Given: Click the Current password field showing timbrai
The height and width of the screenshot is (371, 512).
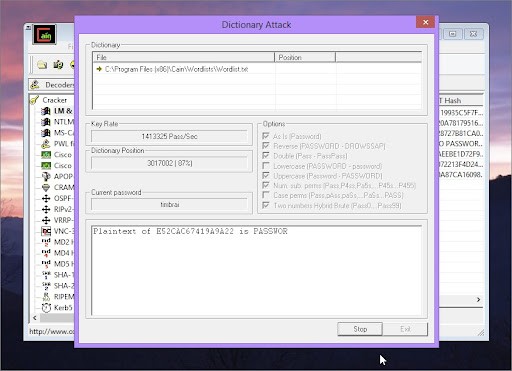Looking at the screenshot, I should tap(169, 205).
